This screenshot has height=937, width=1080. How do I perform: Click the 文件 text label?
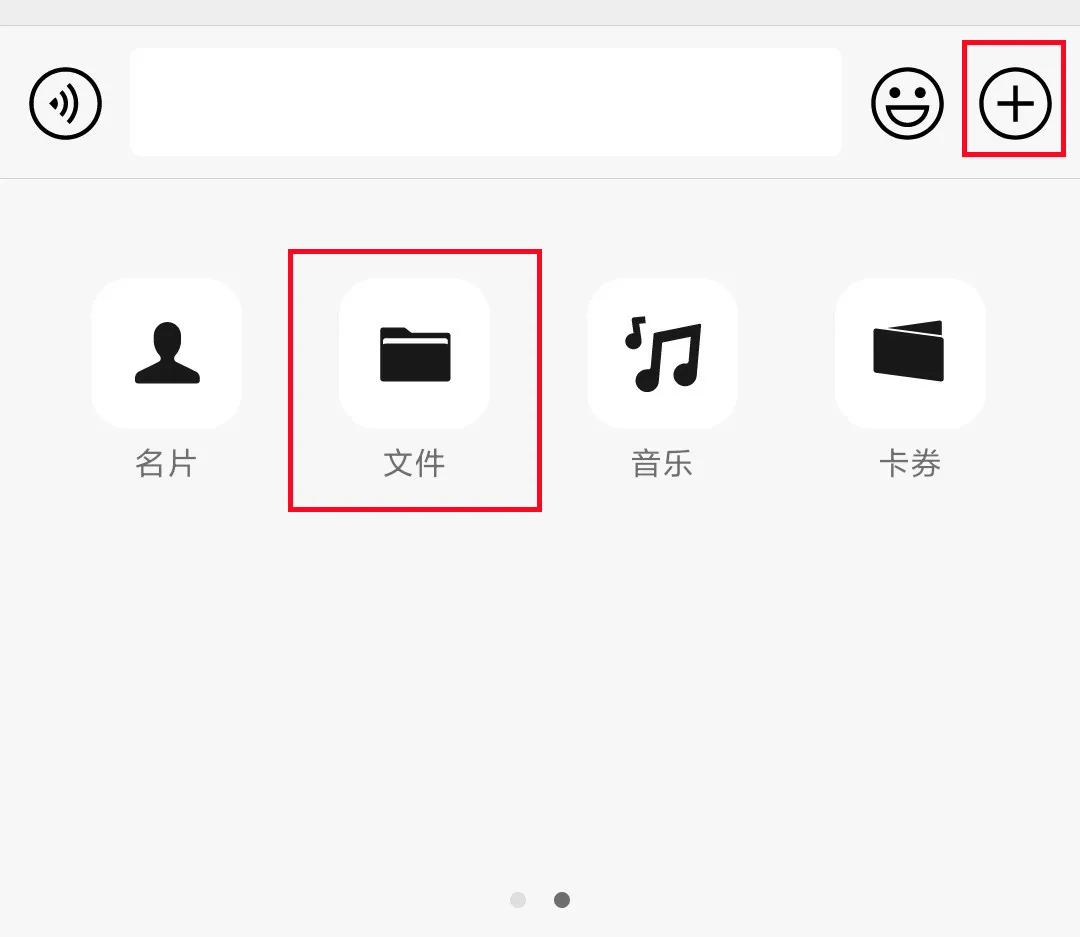[x=414, y=463]
